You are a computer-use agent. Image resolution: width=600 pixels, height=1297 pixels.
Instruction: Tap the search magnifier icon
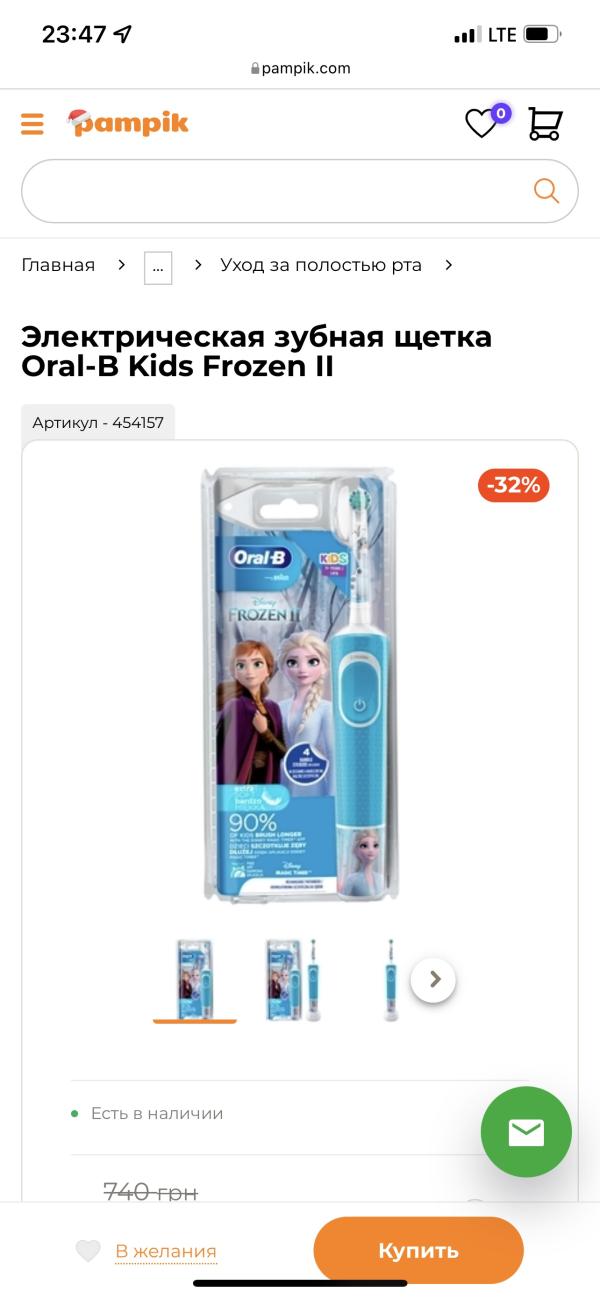pyautogui.click(x=546, y=190)
